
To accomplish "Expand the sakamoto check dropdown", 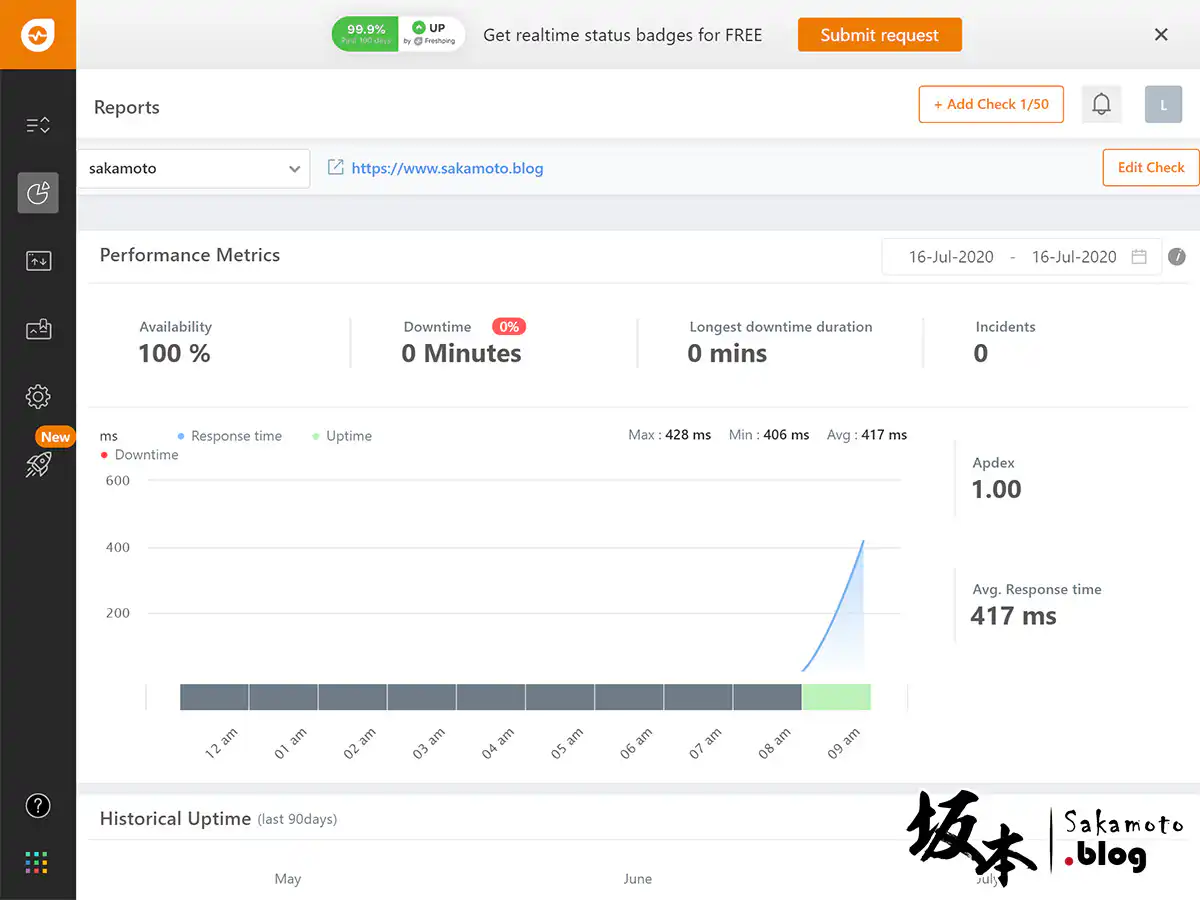I will [x=194, y=169].
